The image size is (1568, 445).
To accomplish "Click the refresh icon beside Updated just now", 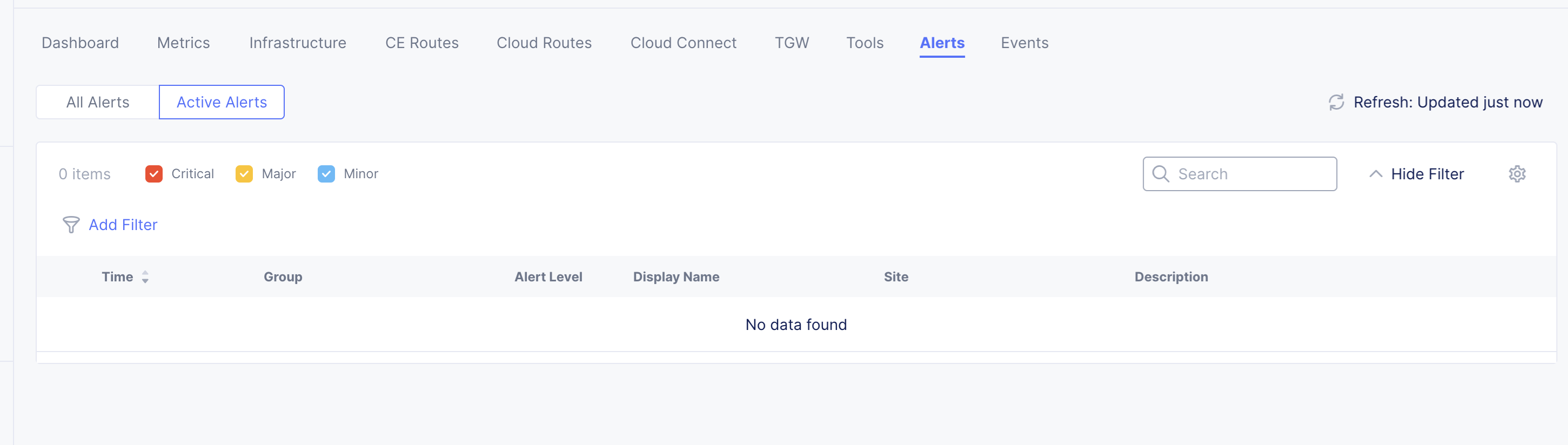I will click(x=1336, y=102).
